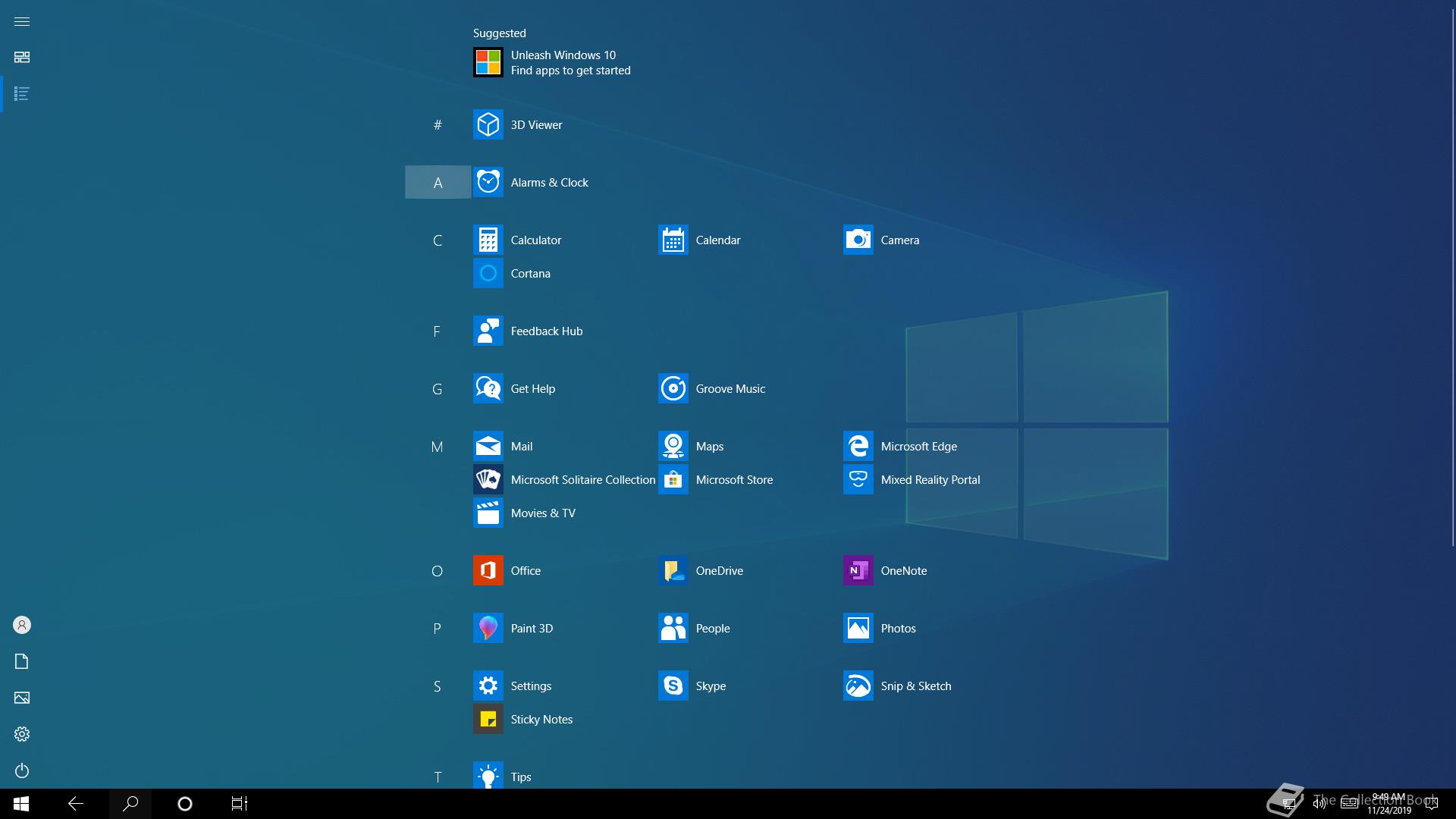Click the taskbar Back arrow

click(76, 804)
